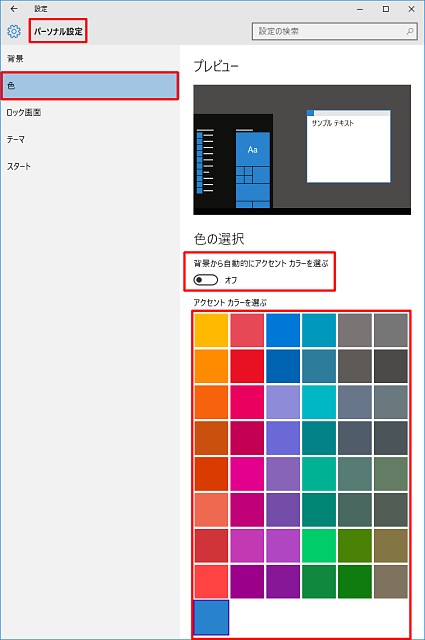Click the search magnifier icon
425x640 pixels.
409,31
